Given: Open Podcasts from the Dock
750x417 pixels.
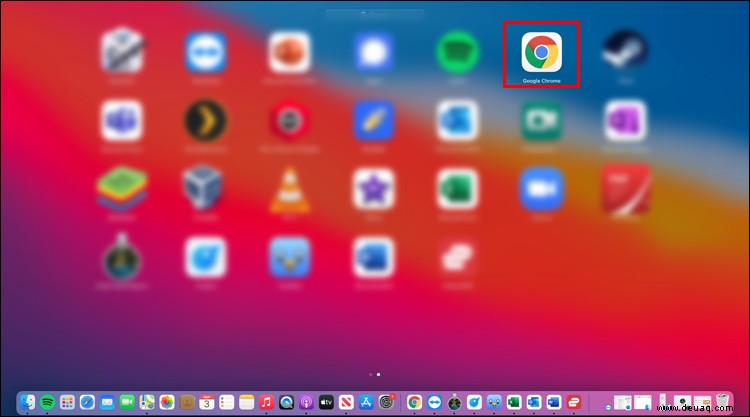Looking at the screenshot, I should (307, 402).
